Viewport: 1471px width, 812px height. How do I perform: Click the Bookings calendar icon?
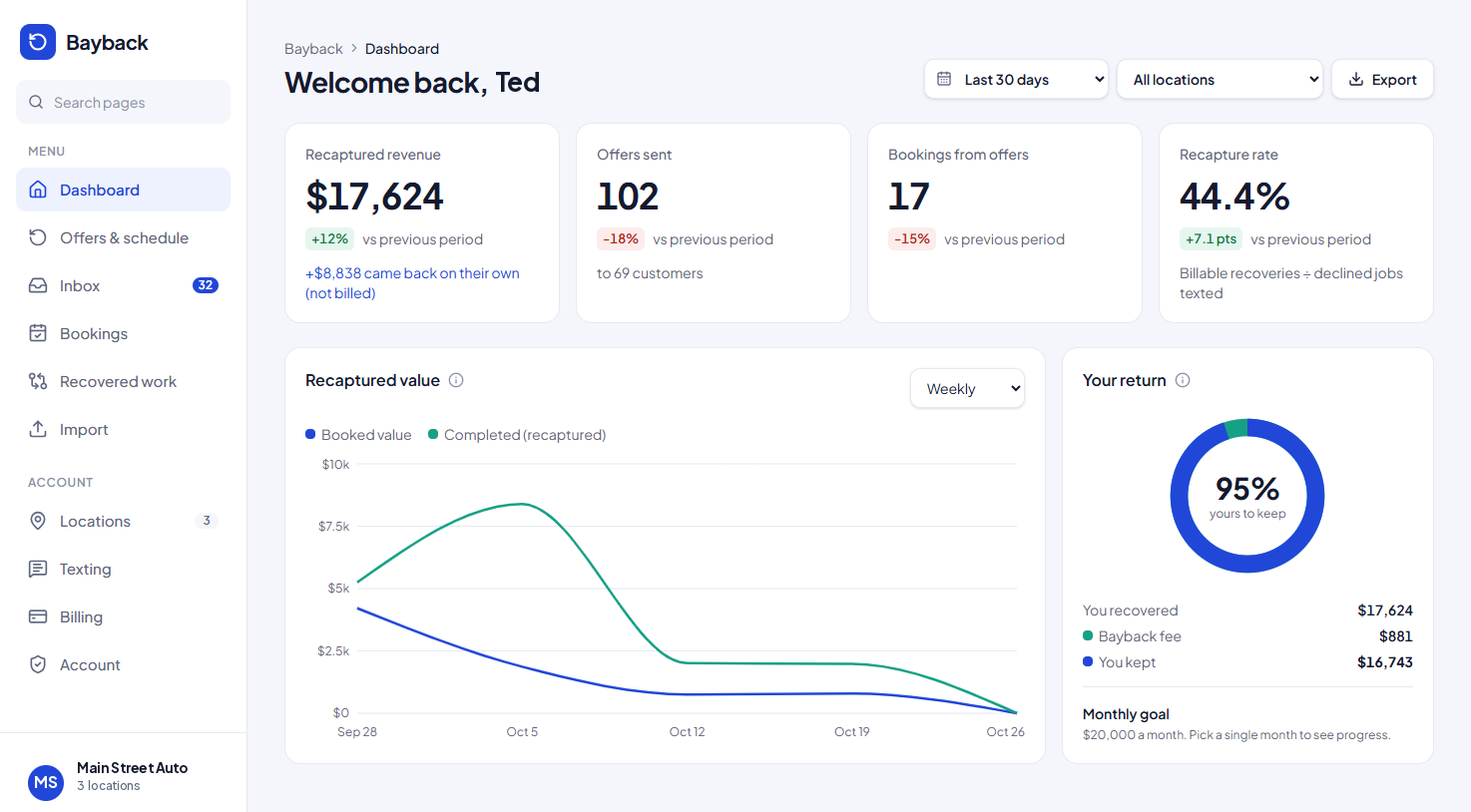[38, 333]
